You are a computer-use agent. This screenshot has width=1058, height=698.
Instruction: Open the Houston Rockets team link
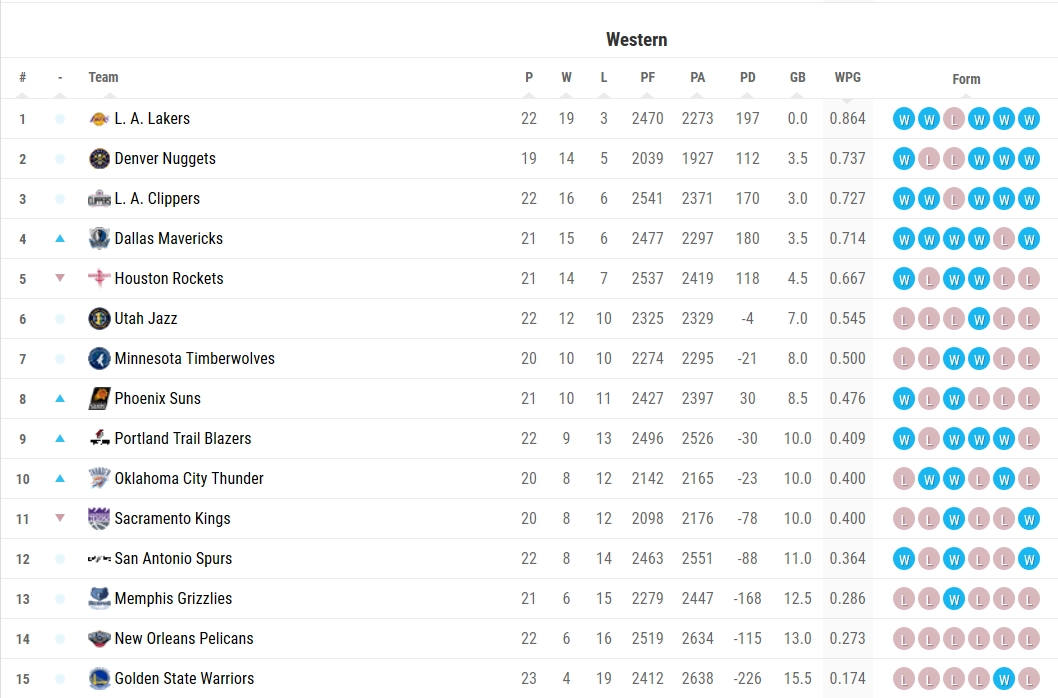[169, 279]
